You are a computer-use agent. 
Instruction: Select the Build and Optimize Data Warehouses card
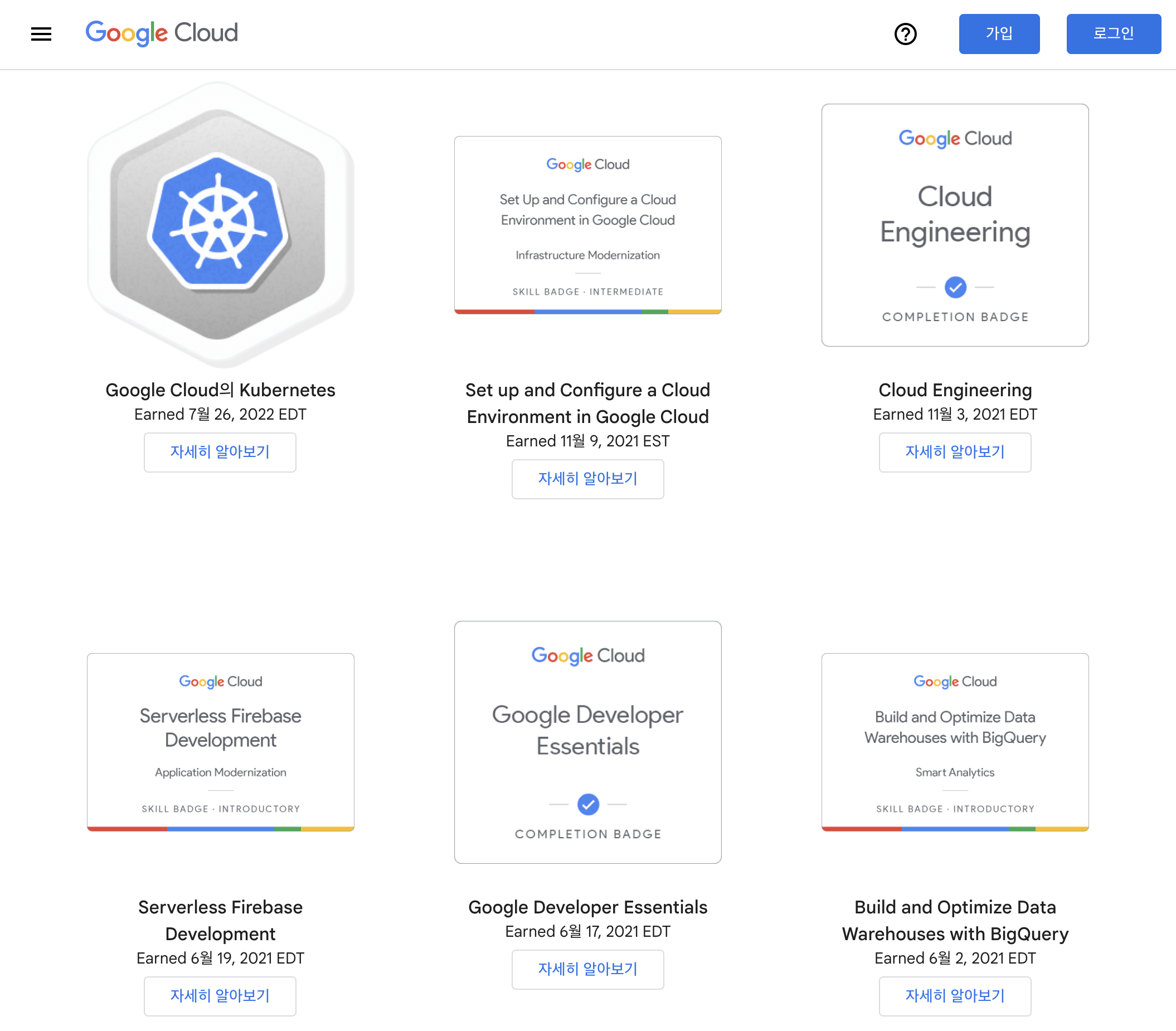955,742
